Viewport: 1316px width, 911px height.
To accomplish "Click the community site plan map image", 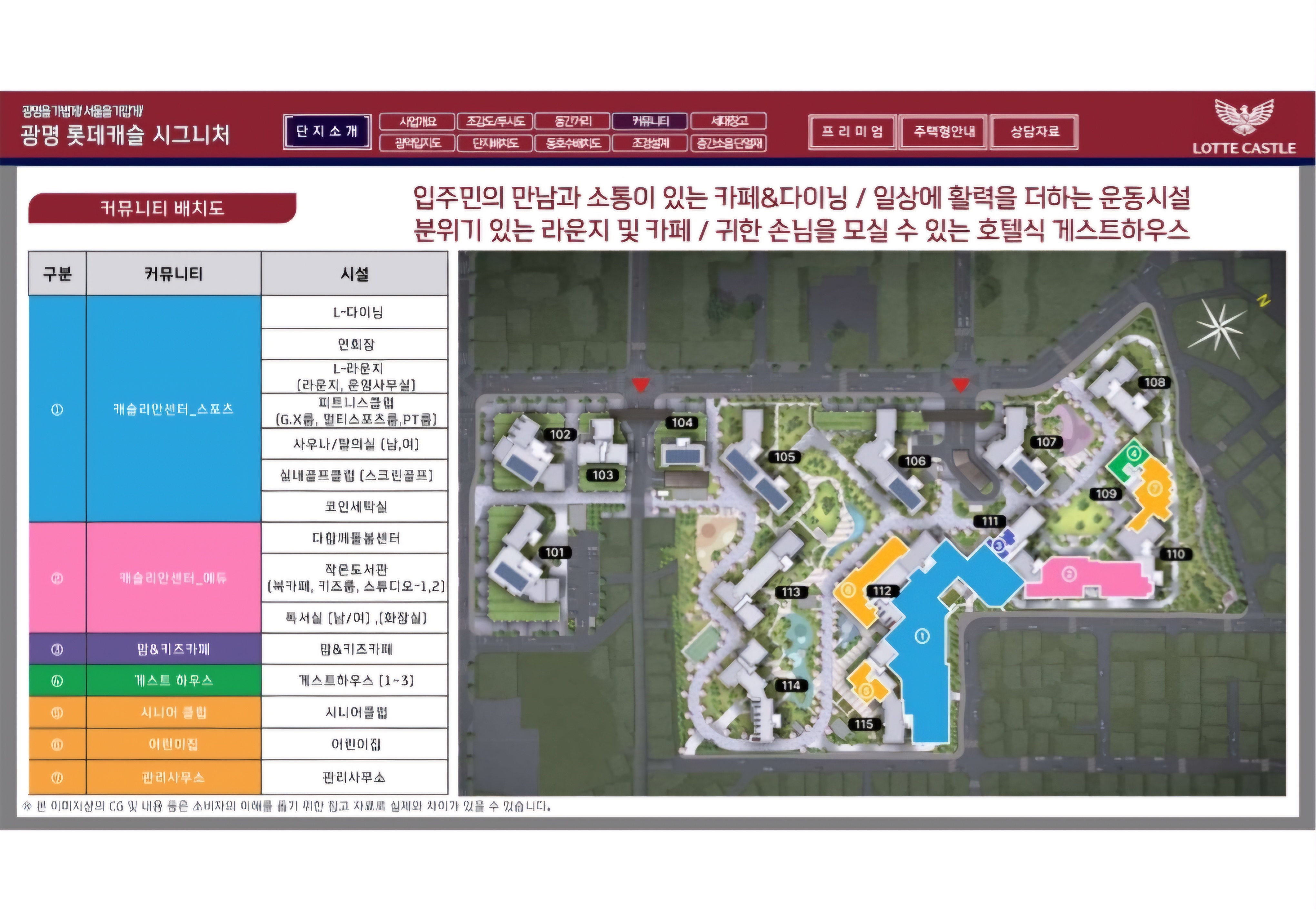I will point(872,523).
